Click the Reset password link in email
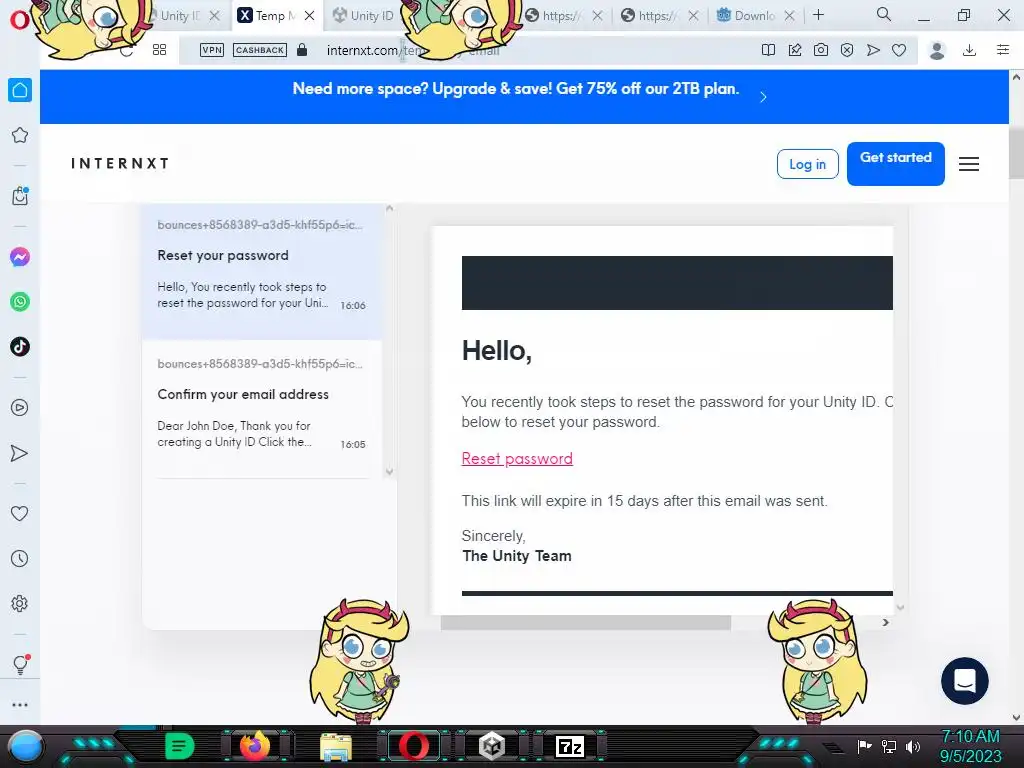 517,458
